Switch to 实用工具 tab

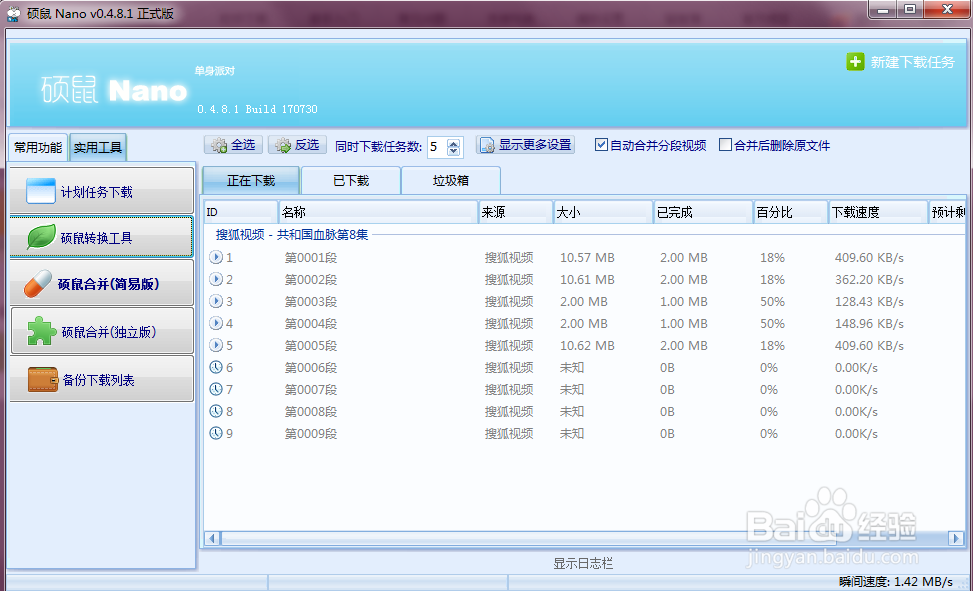[98, 148]
